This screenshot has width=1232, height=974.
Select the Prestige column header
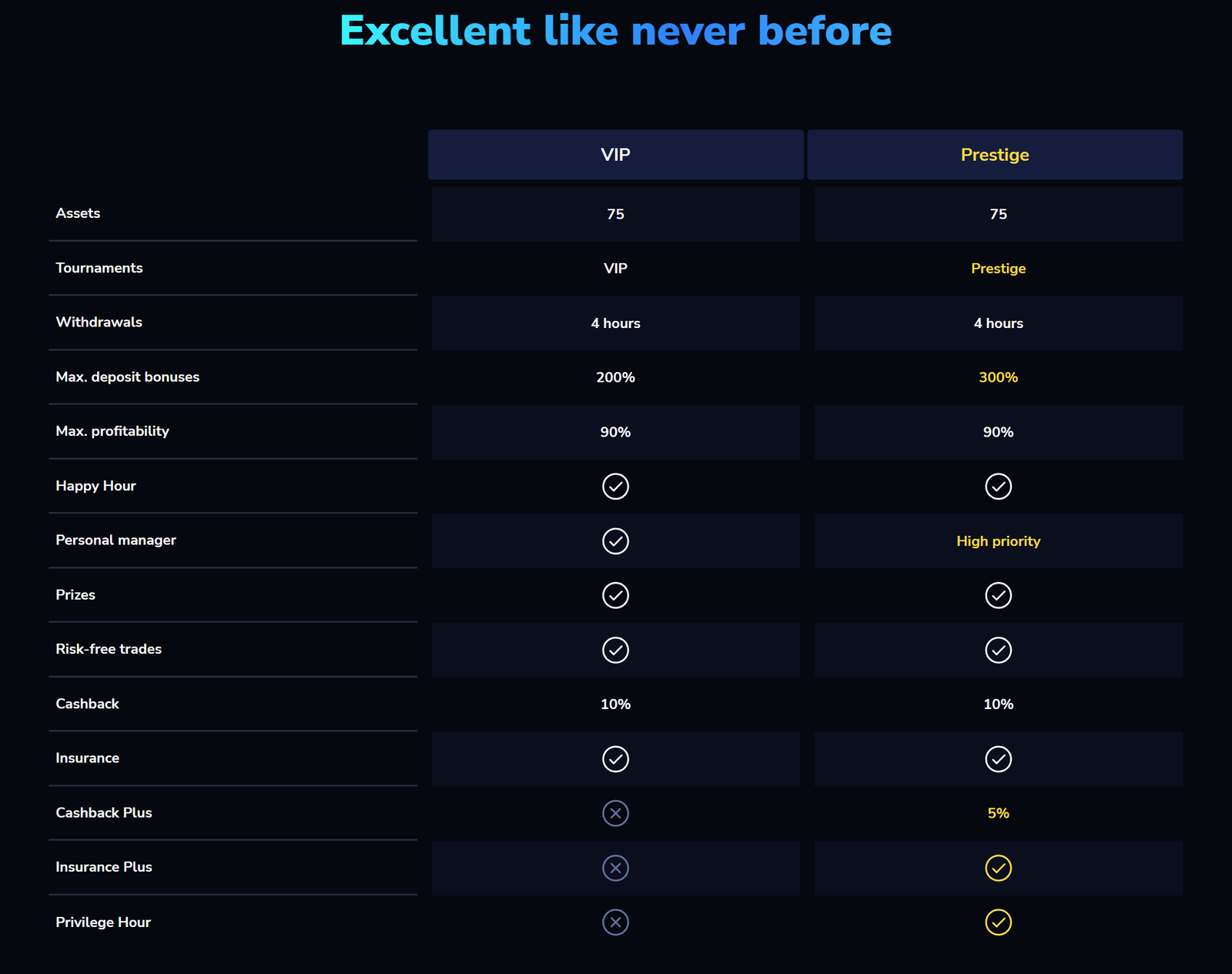[995, 155]
